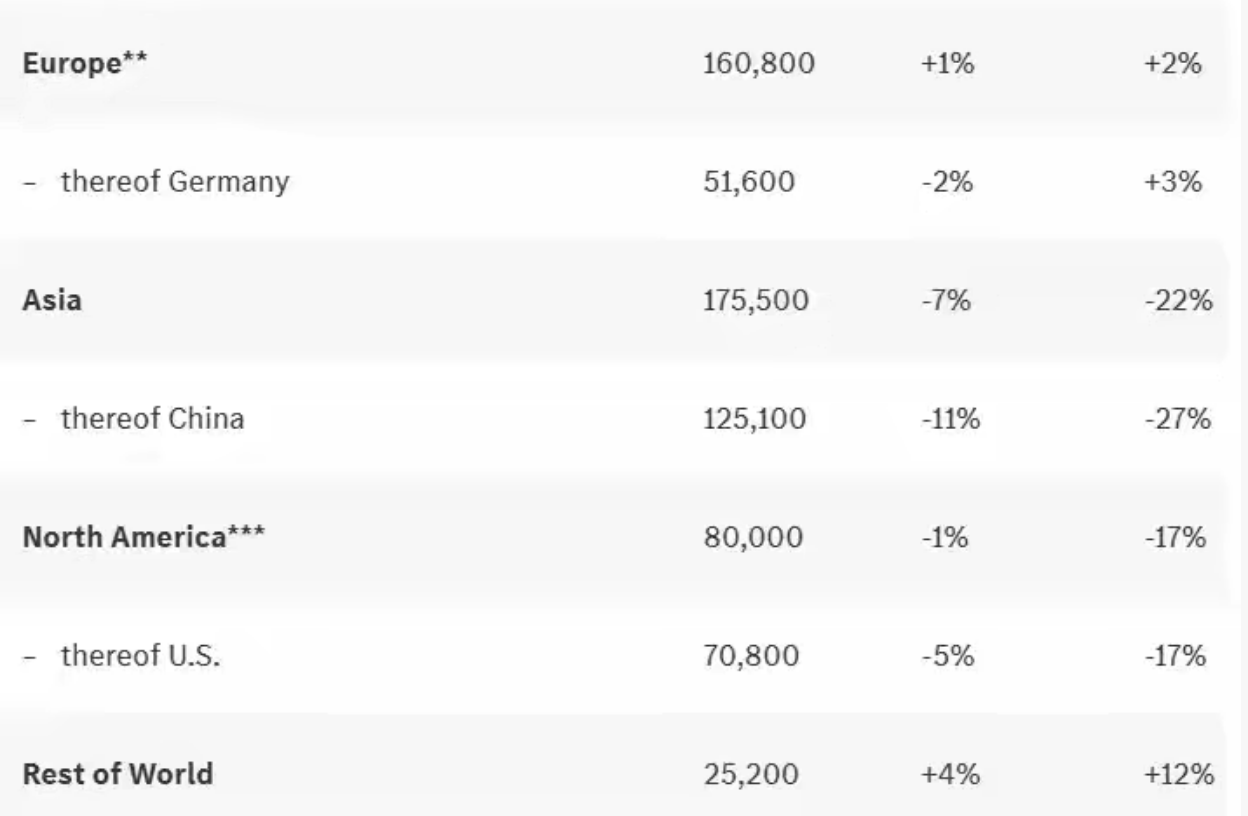Click the -1% figure for North America
The height and width of the screenshot is (816, 1248).
(x=945, y=537)
